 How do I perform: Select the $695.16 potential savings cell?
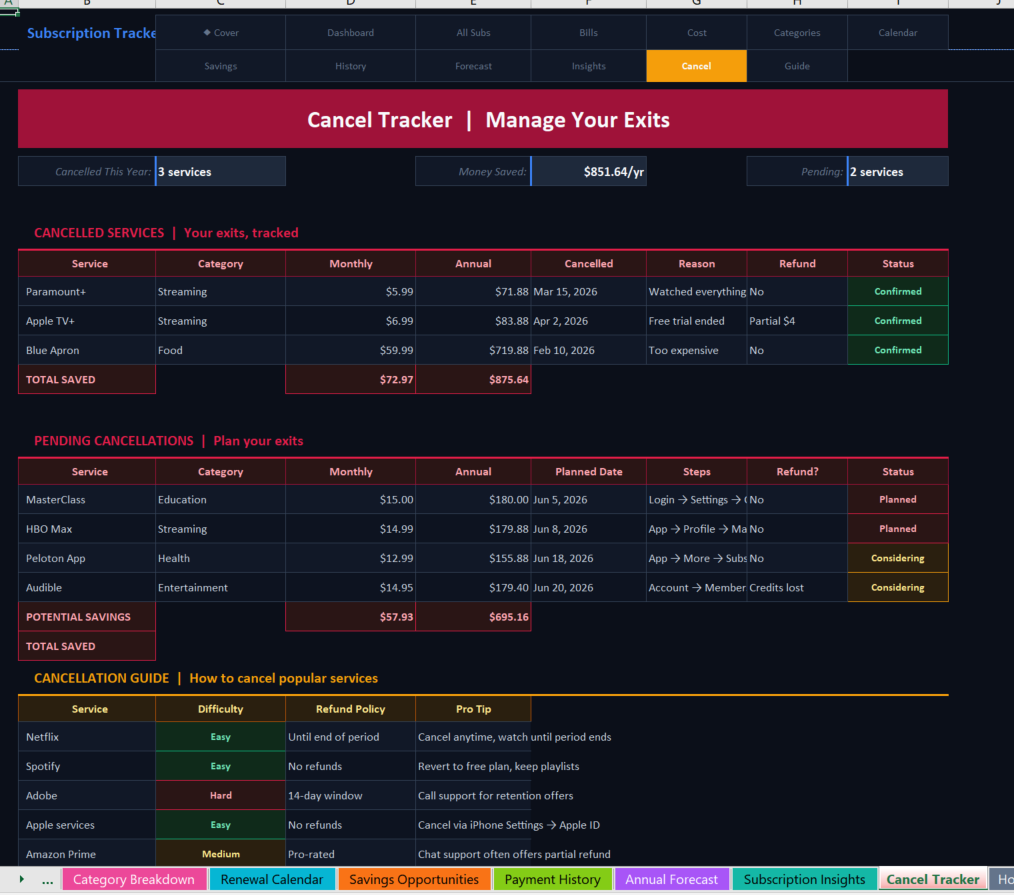tap(473, 617)
